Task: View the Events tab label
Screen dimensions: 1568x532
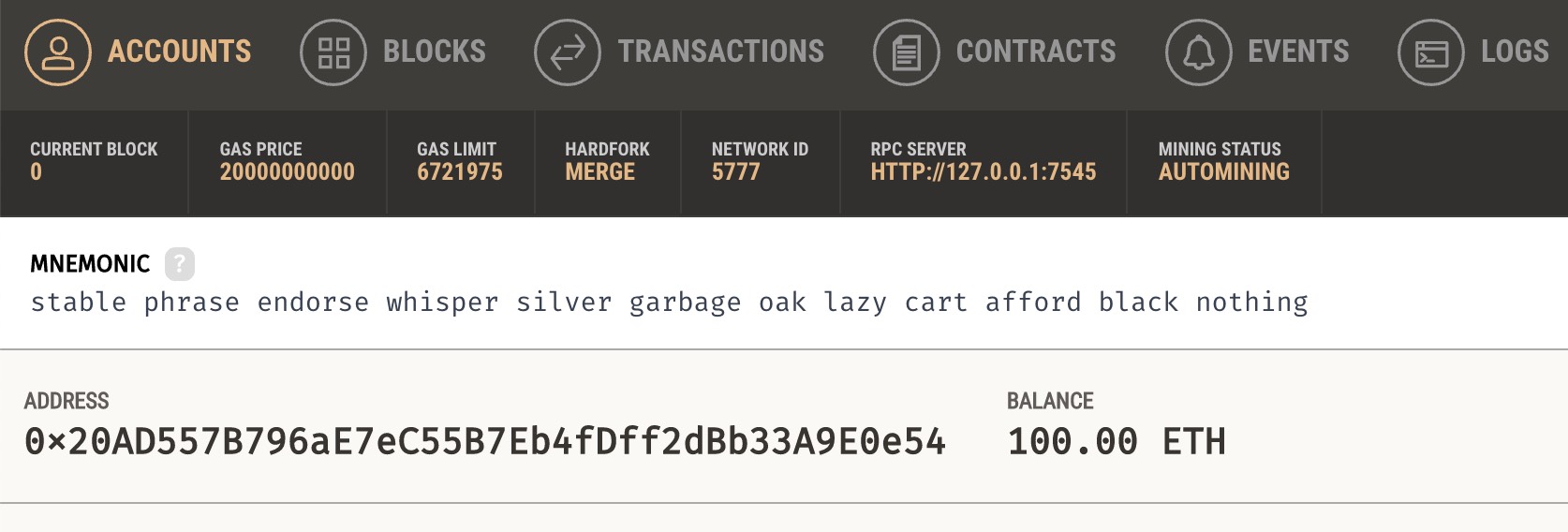Action: (1298, 52)
